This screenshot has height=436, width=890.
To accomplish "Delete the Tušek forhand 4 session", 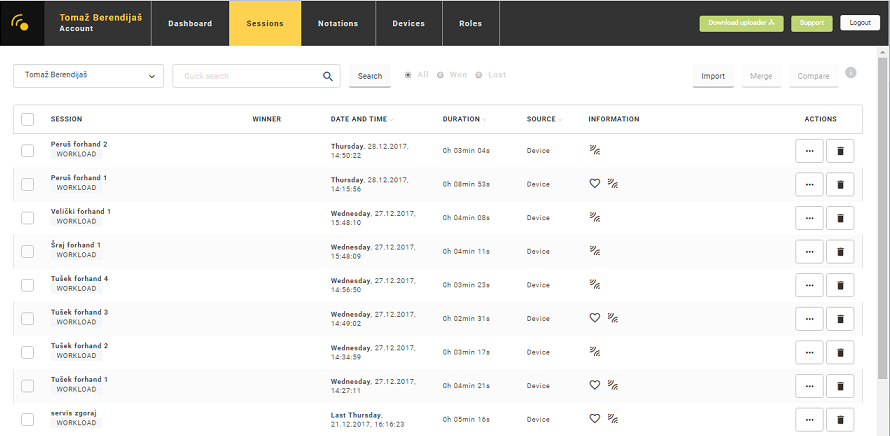I will click(840, 285).
